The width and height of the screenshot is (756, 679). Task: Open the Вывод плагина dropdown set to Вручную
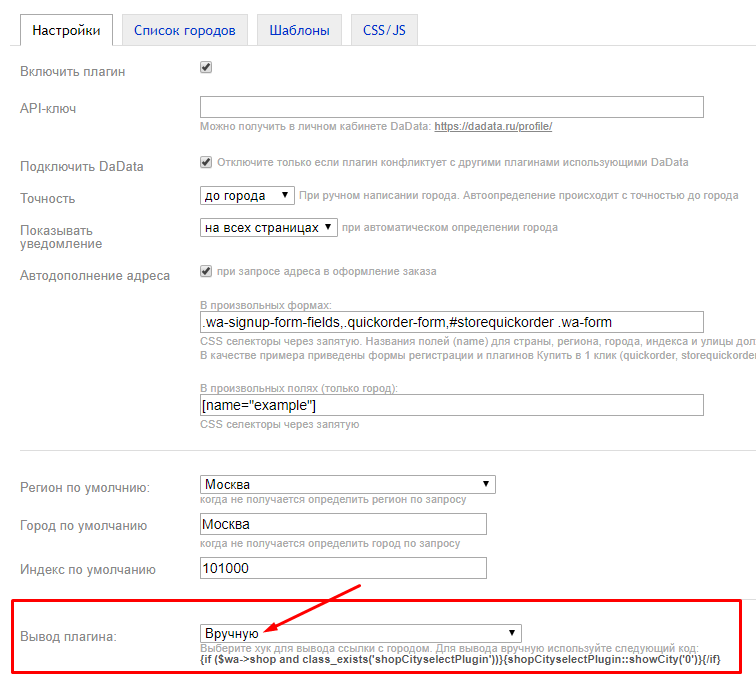tap(360, 633)
